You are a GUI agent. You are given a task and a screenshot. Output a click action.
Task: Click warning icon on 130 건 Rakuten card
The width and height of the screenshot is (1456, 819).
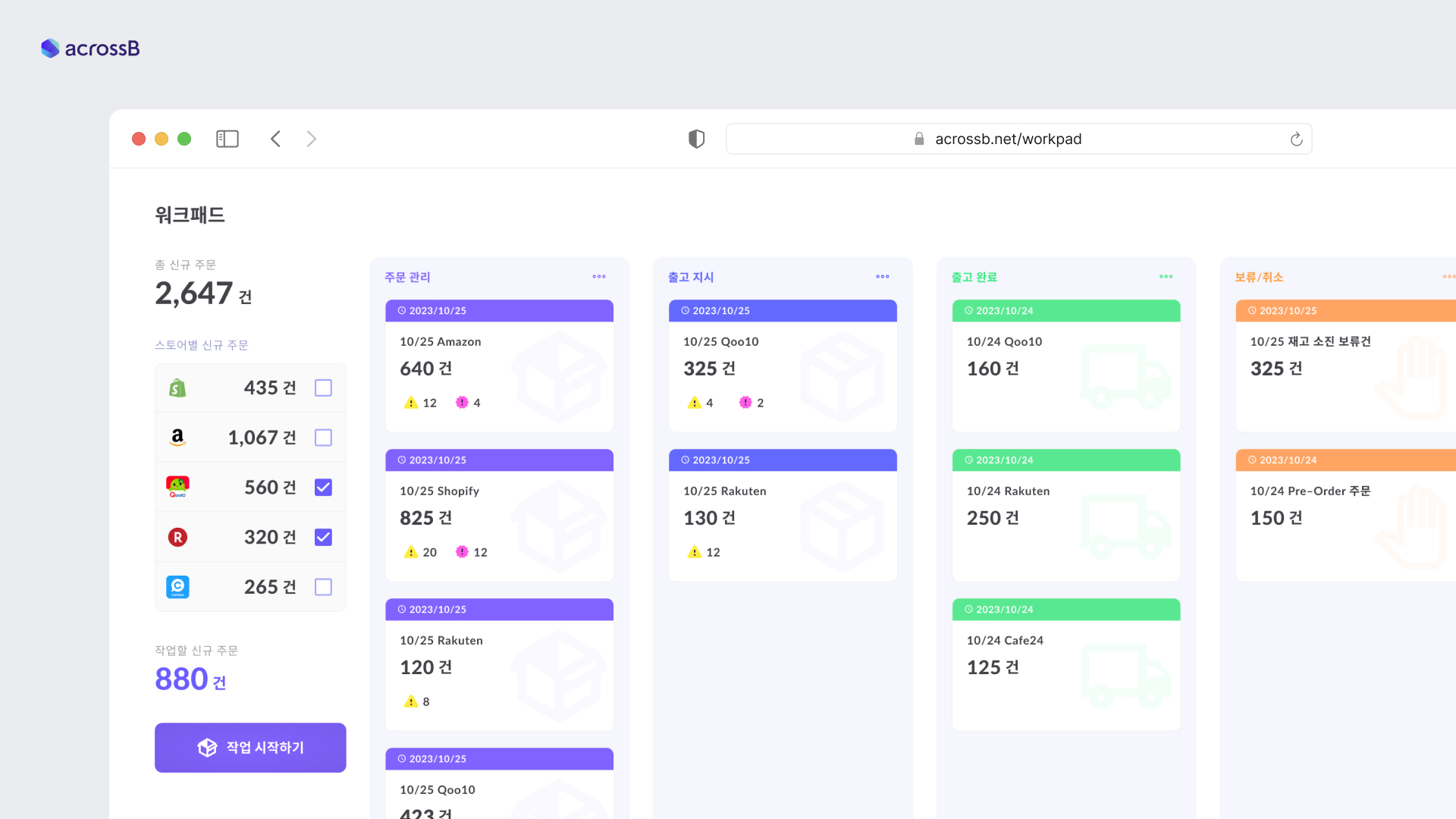pyautogui.click(x=695, y=552)
